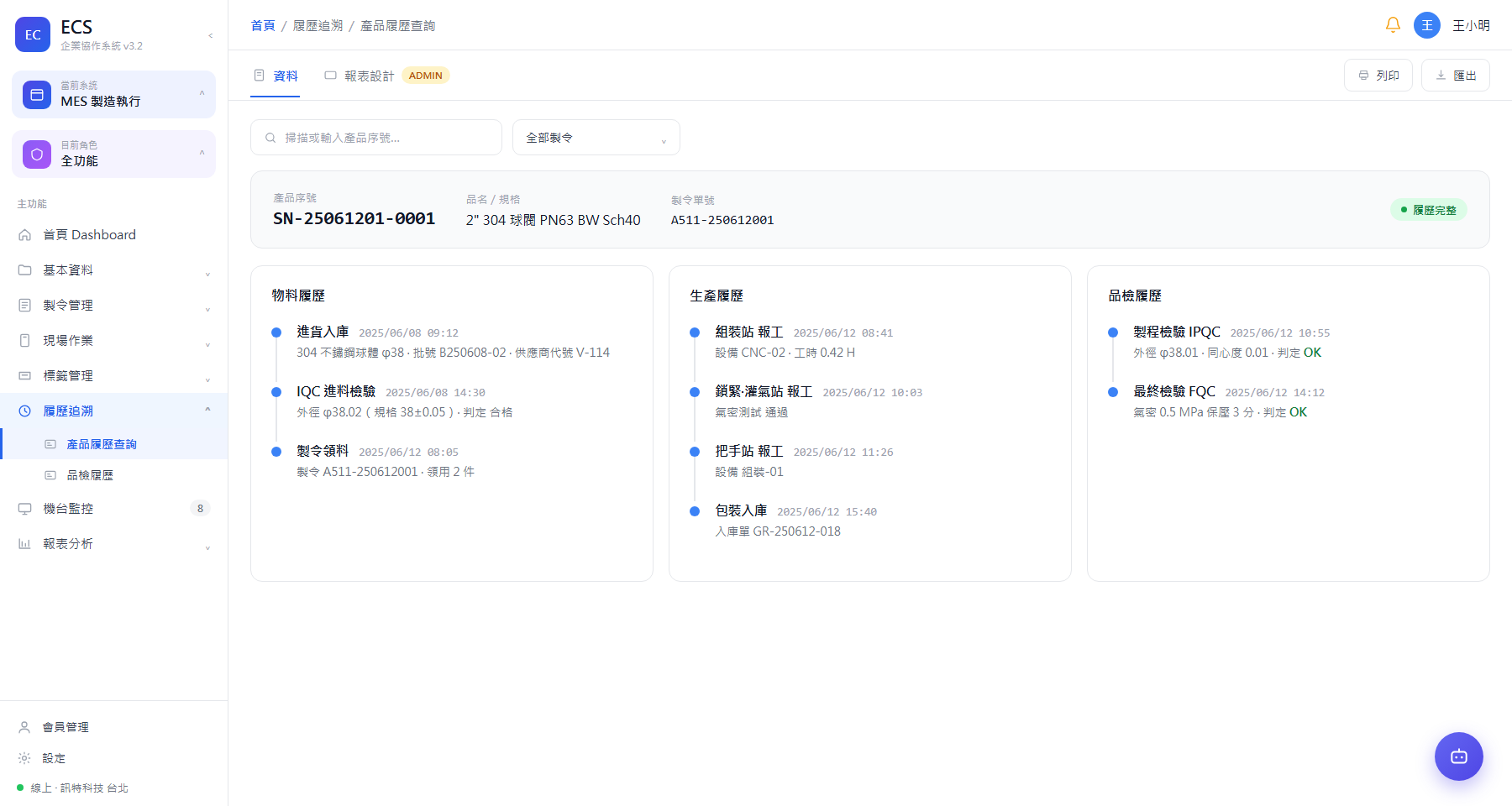Click the gear icon beside 設定
1512x806 pixels.
point(24,758)
